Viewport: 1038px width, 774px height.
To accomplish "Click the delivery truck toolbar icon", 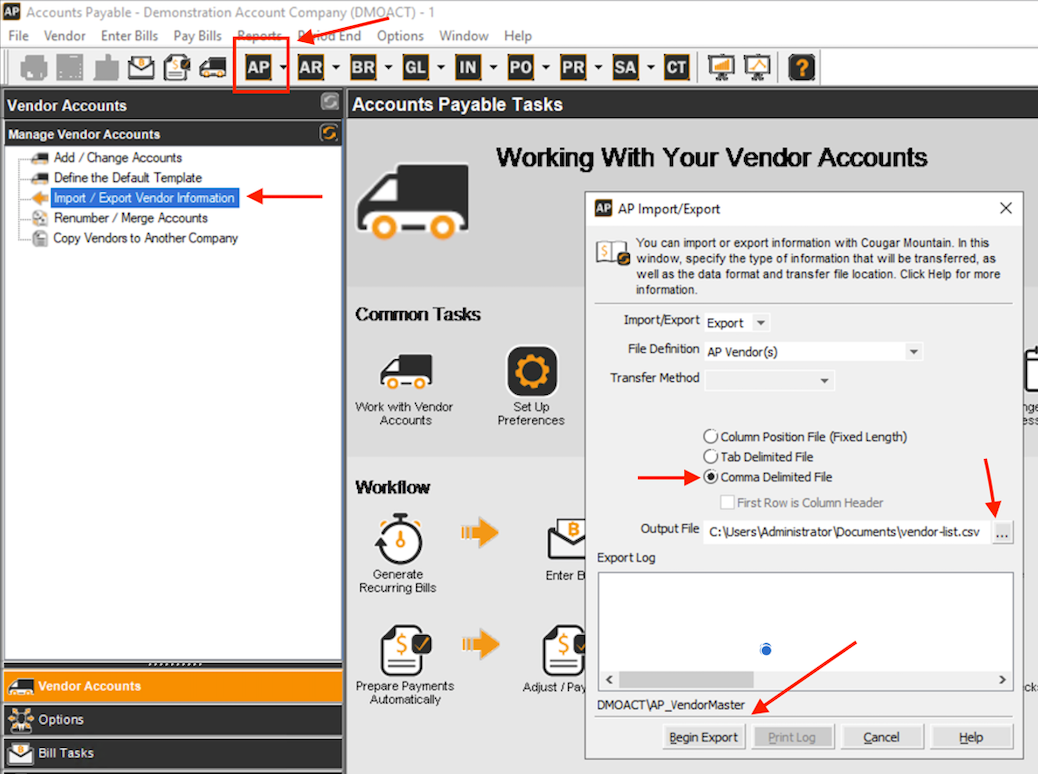I will point(212,67).
